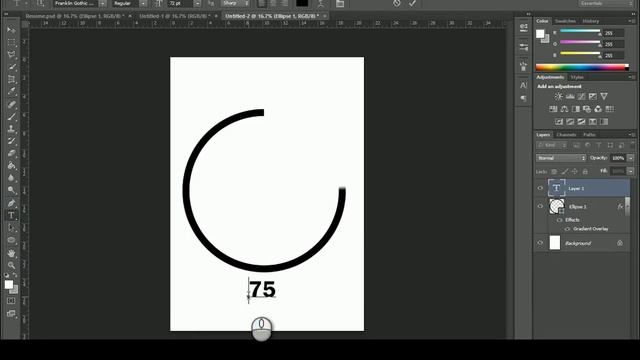Open the layer filter Kind dropdown

coord(552,145)
